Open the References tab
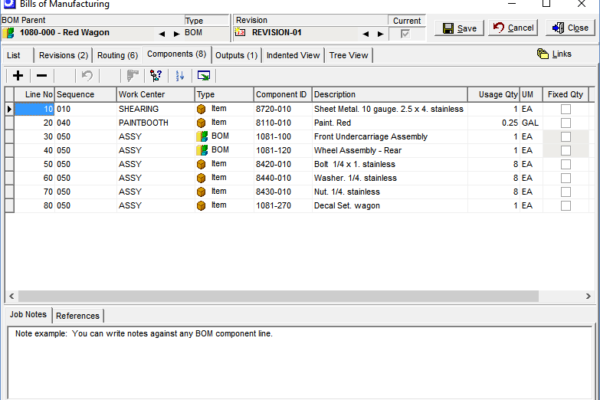600x400 pixels. [x=78, y=316]
